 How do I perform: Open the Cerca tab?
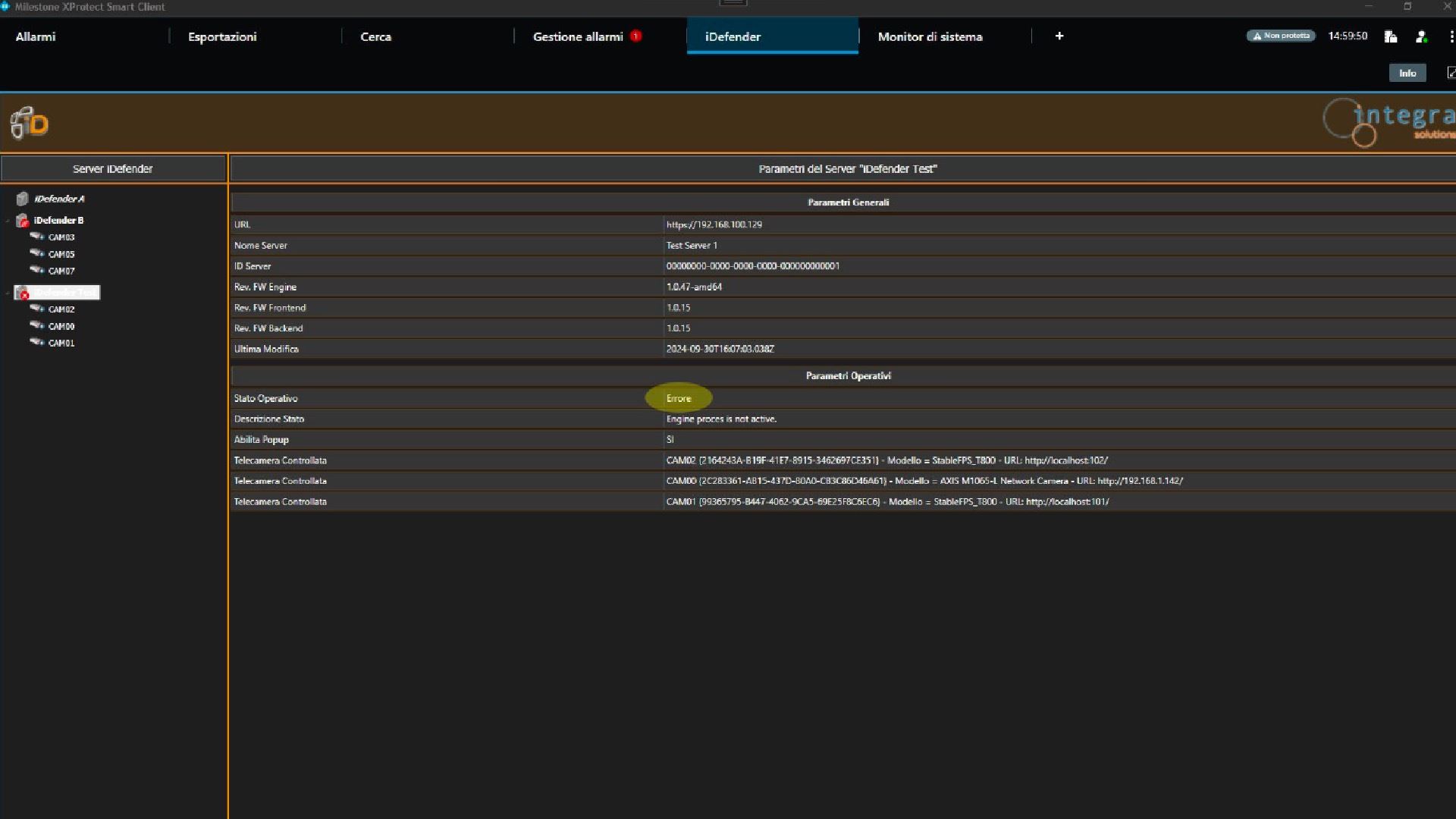375,36
